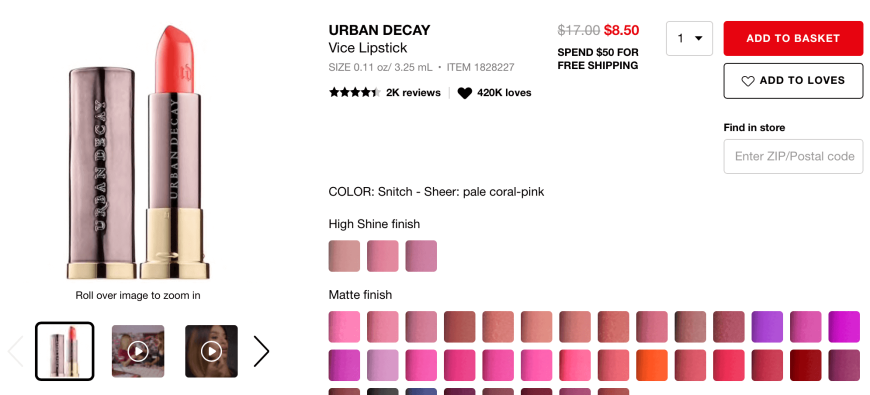The width and height of the screenshot is (870, 395).
Task: Play the first video thumbnail in the carousel
Action: [138, 351]
